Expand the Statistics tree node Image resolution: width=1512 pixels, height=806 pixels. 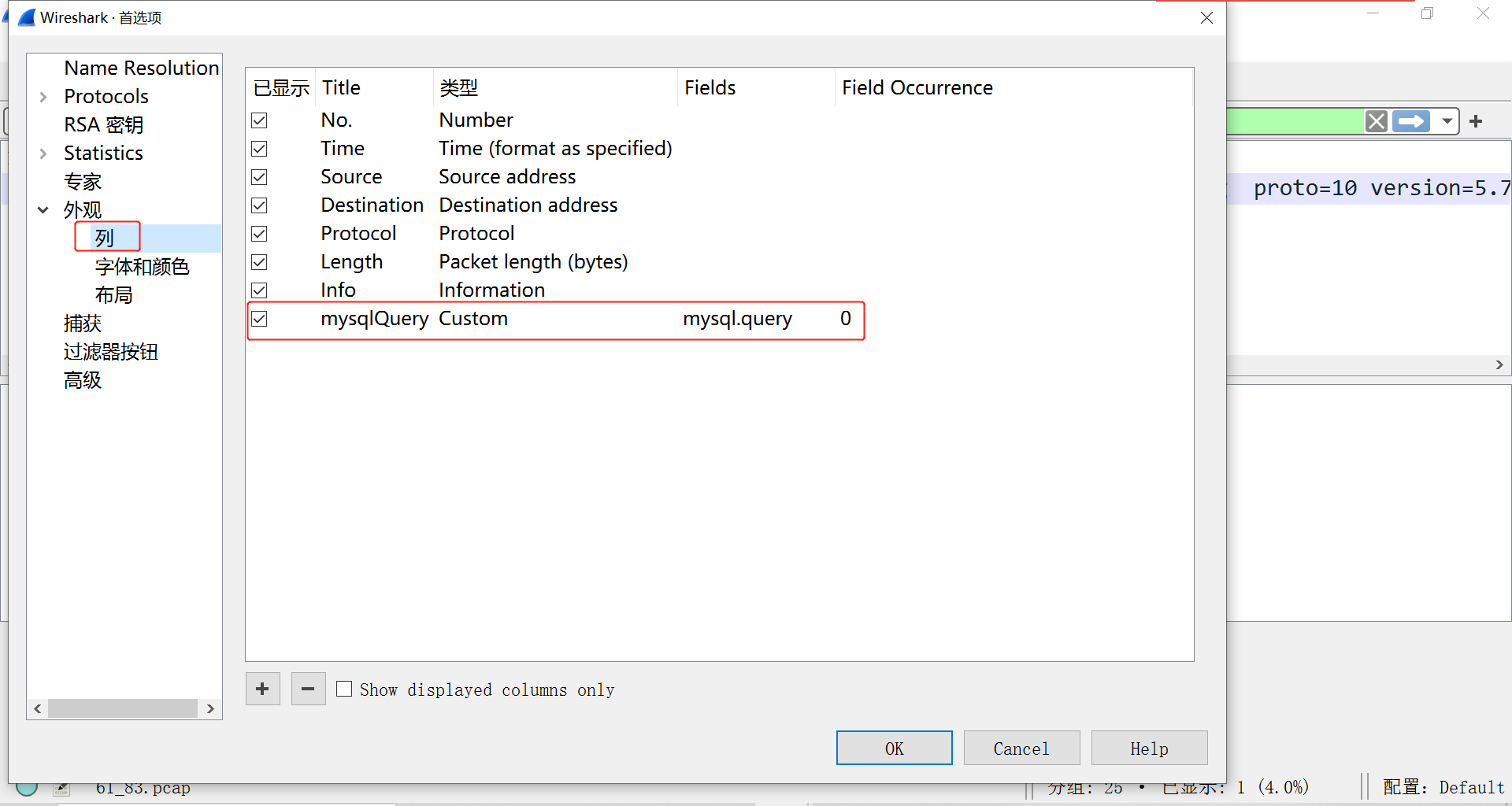tap(43, 153)
